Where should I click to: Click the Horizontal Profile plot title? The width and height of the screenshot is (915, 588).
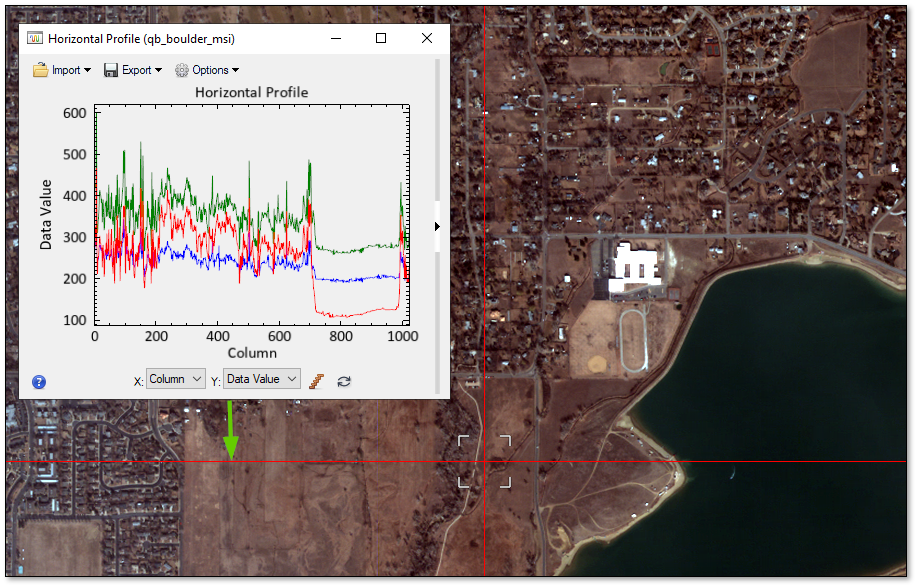click(251, 92)
